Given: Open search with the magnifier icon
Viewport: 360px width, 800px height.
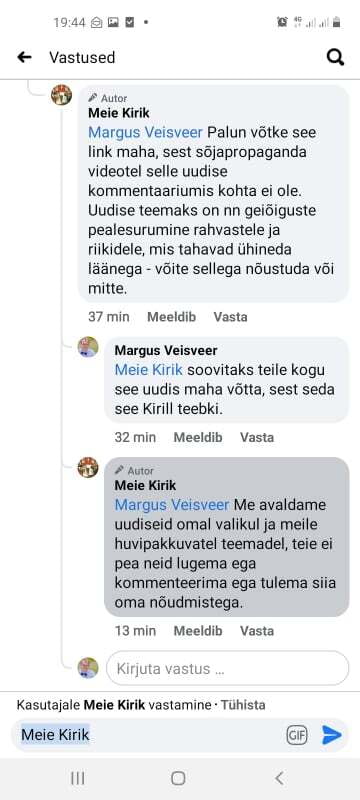Looking at the screenshot, I should tap(335, 57).
